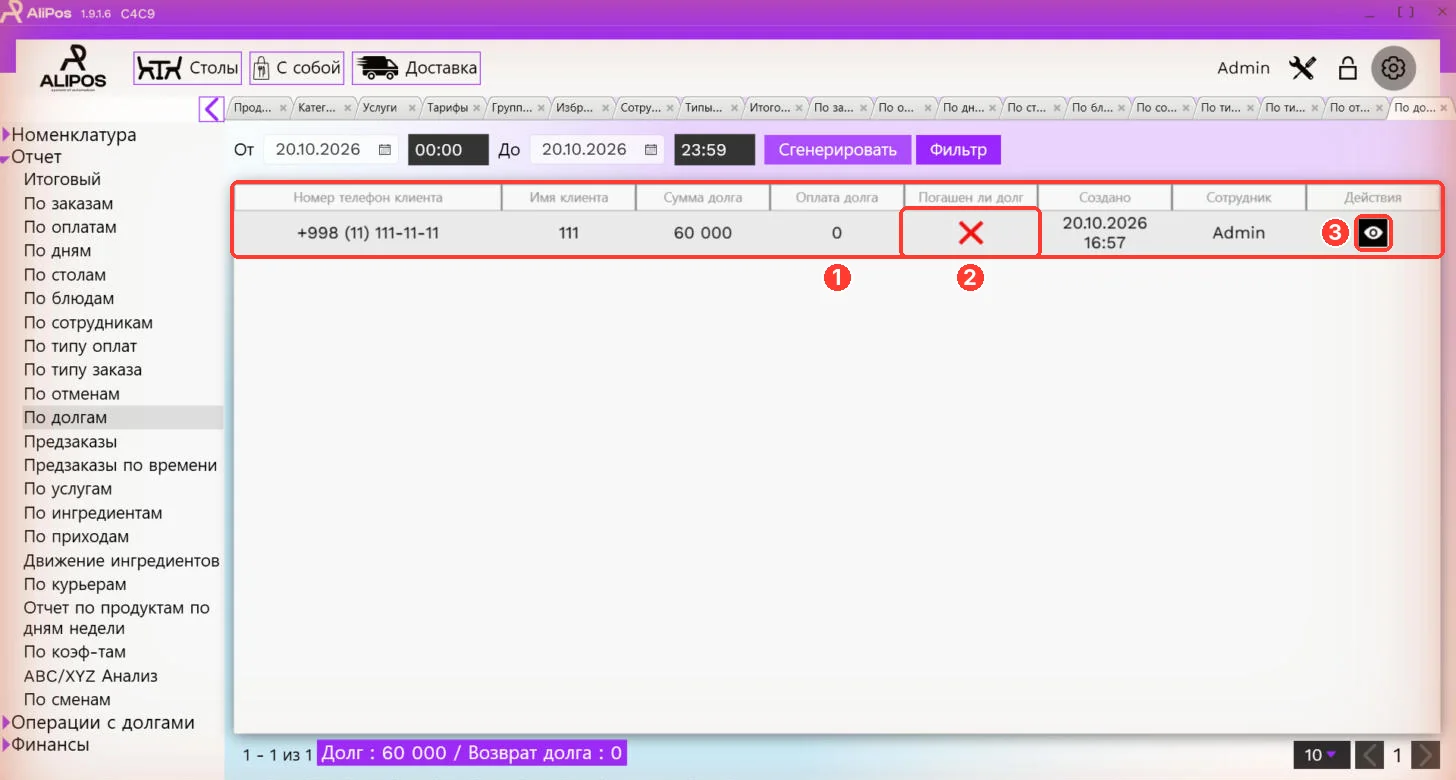1456x780 pixels.
Task: Open calendar icon for the end date
Action: point(651,150)
